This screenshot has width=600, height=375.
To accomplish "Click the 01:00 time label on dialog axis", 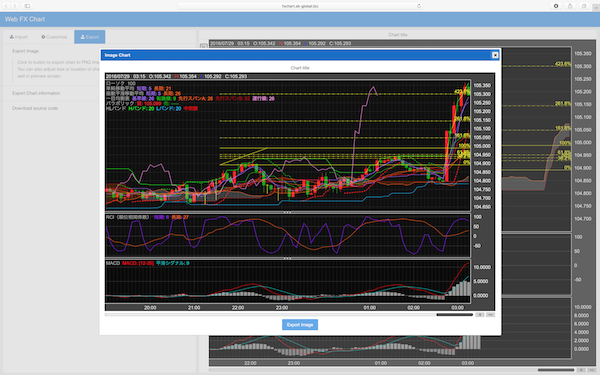I will pyautogui.click(x=370, y=308).
